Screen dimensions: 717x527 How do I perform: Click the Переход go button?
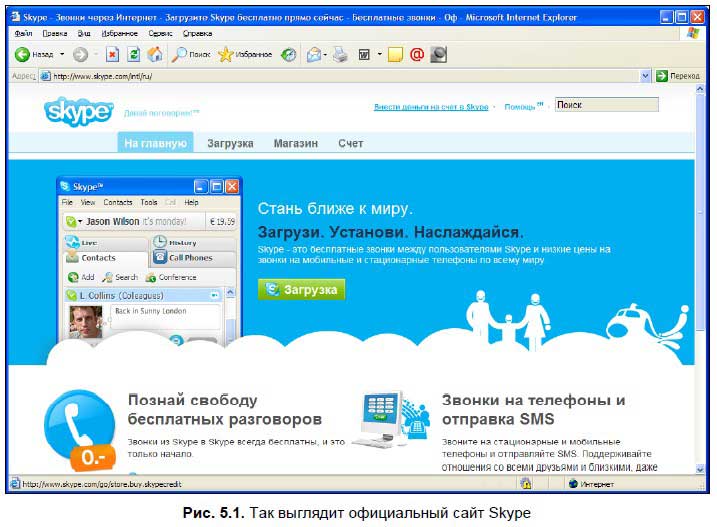coord(678,76)
